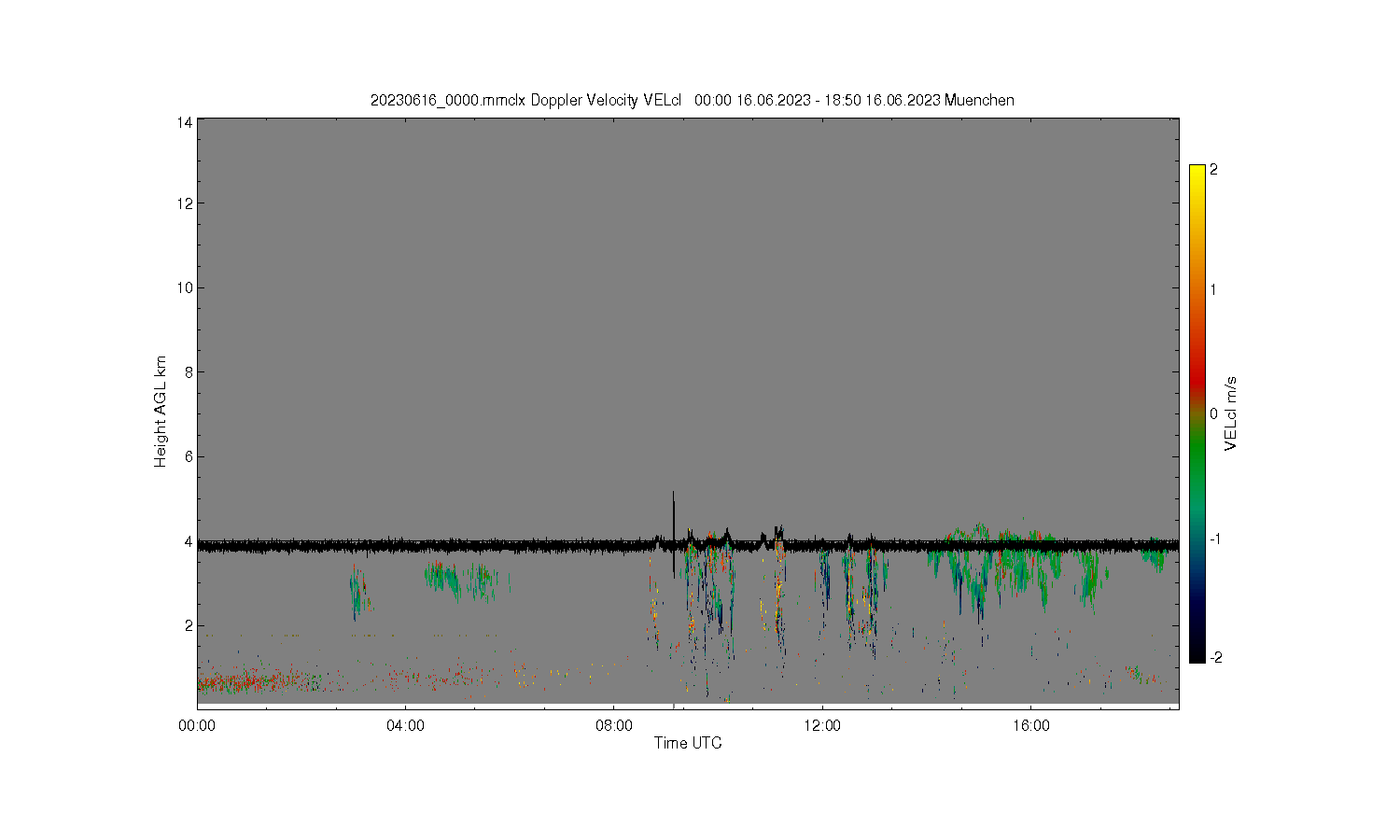Click the yellow top of the velocity colorbar

click(x=1197, y=177)
